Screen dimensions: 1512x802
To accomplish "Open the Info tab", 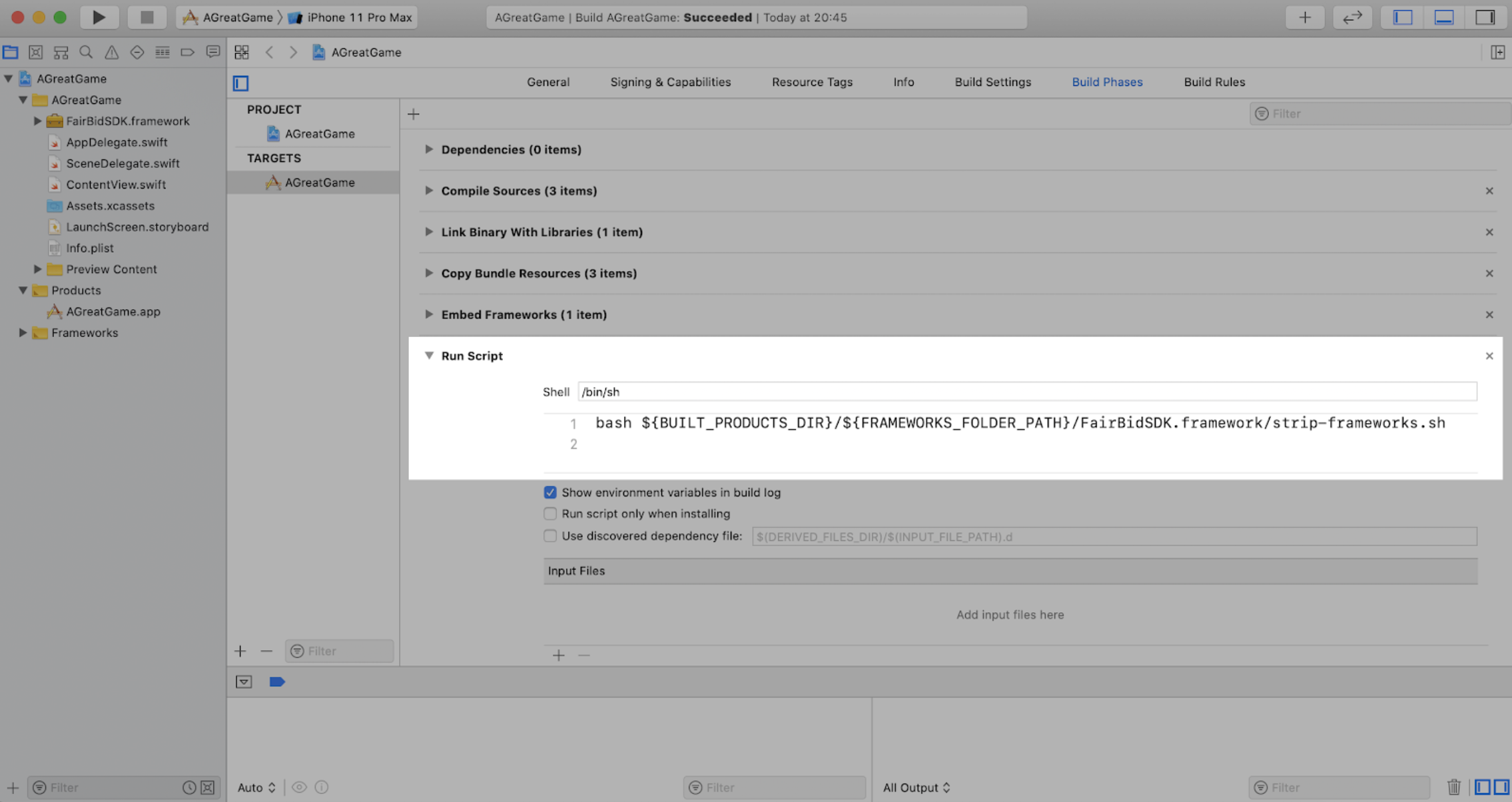I will pos(903,82).
